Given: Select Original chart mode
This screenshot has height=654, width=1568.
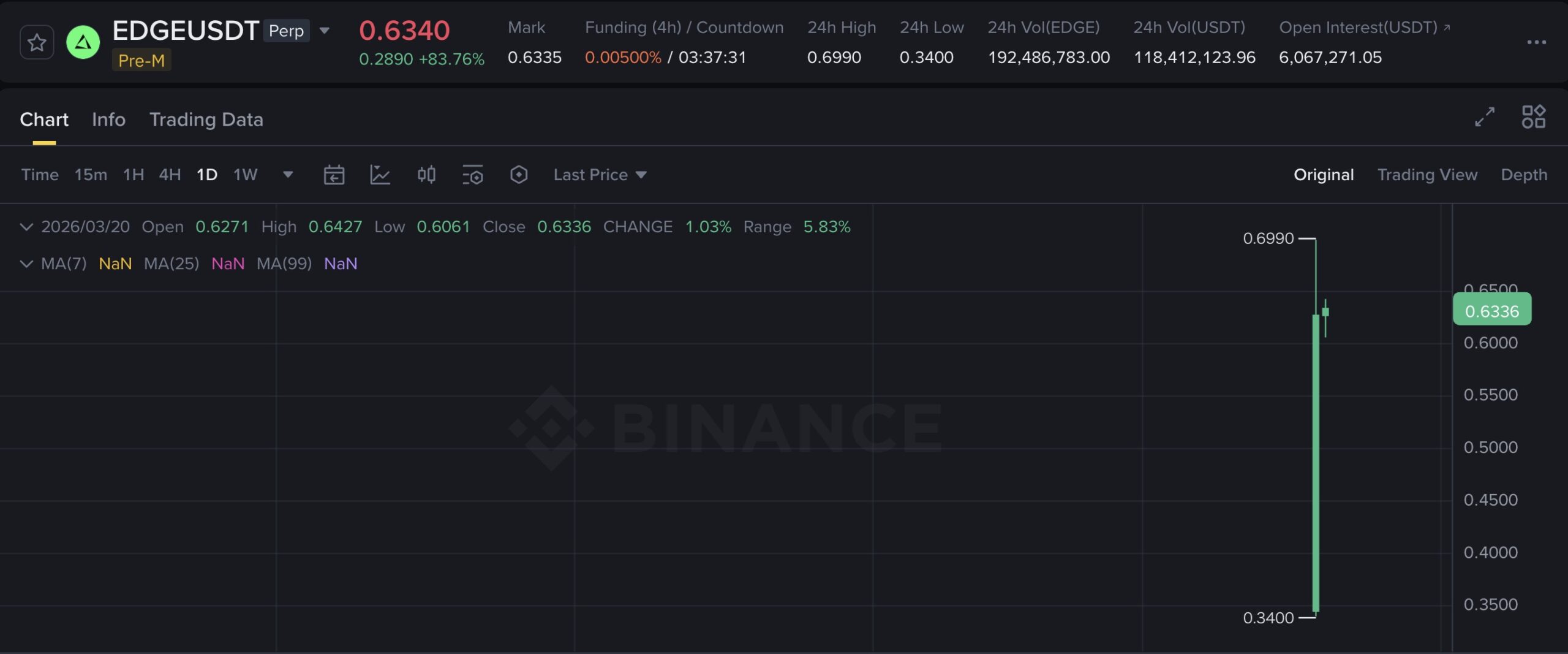Looking at the screenshot, I should (x=1324, y=175).
